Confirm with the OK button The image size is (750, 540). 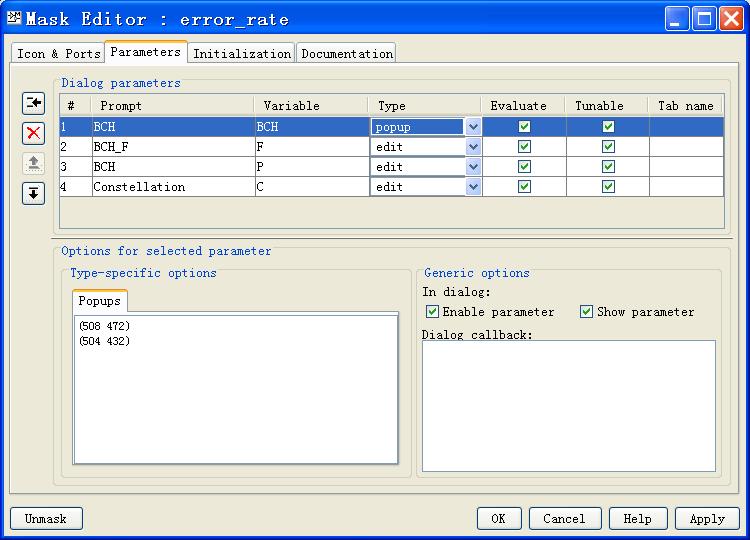pos(498,519)
